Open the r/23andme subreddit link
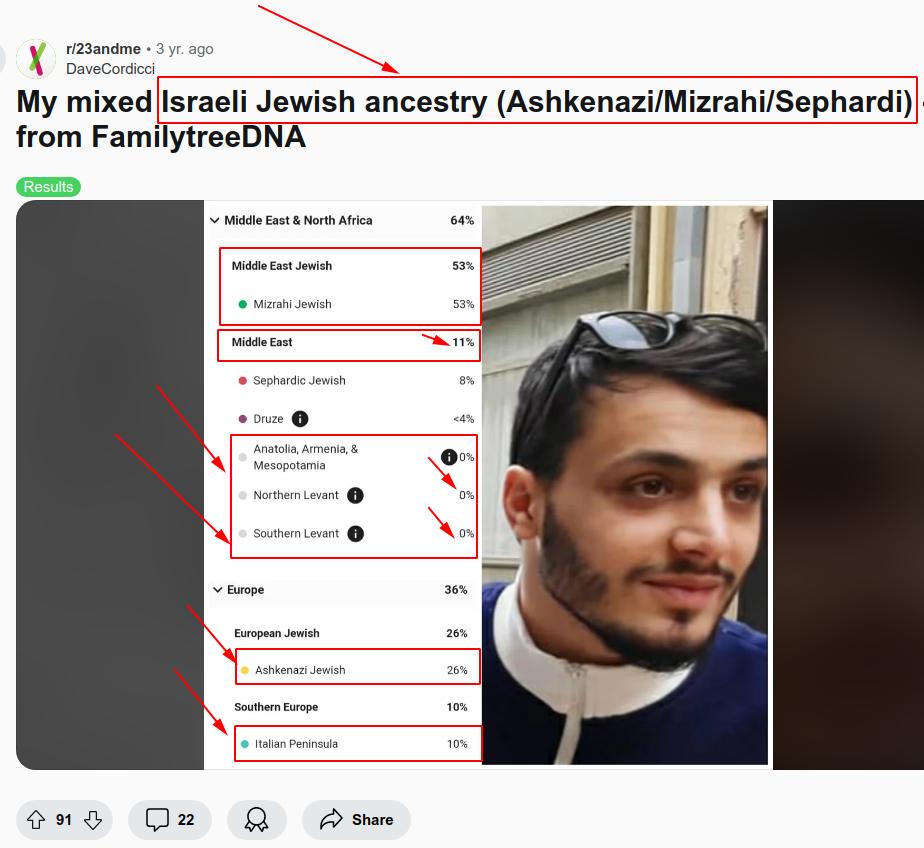 103,49
